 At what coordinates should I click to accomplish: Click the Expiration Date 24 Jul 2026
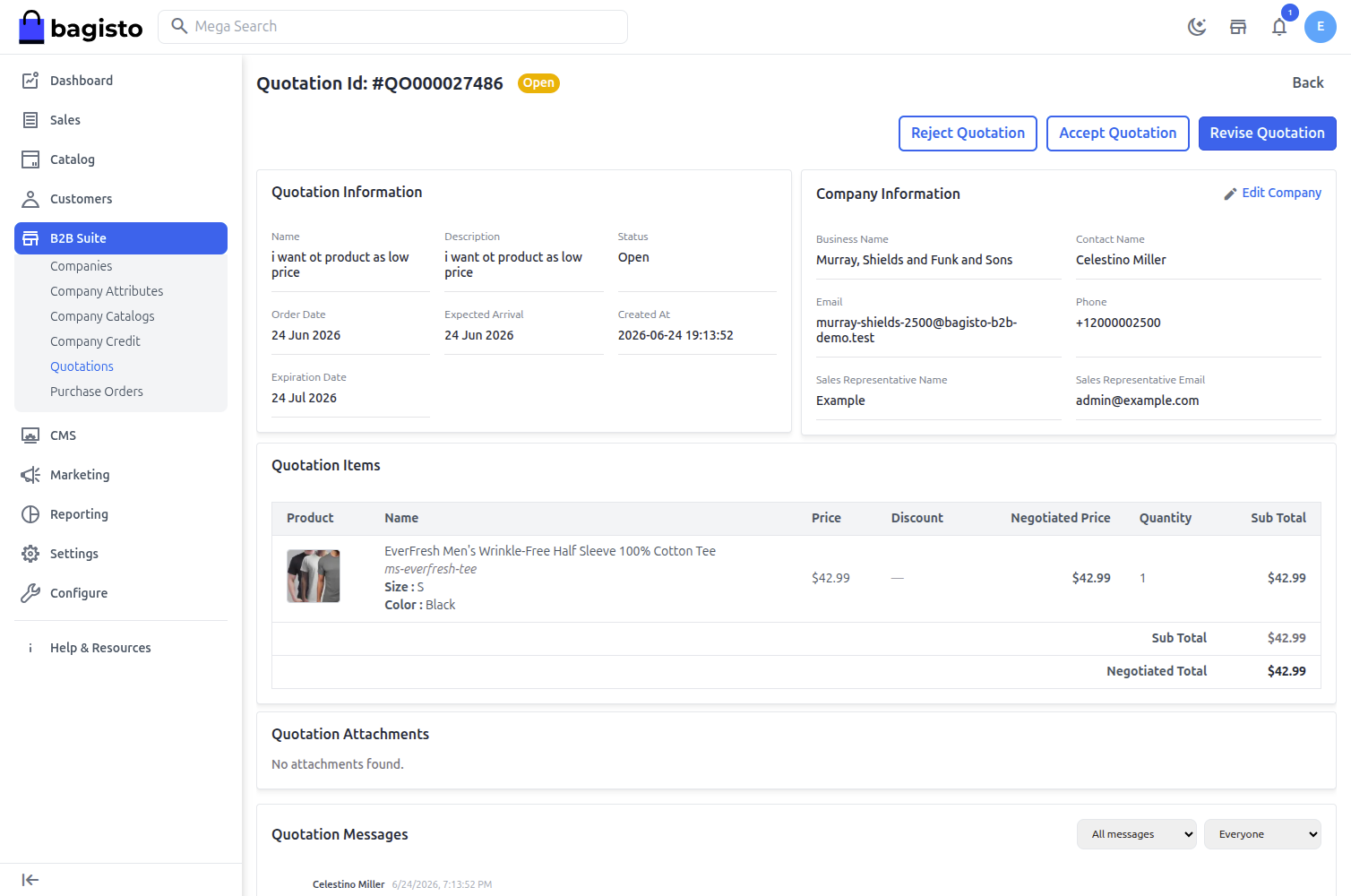[x=304, y=398]
